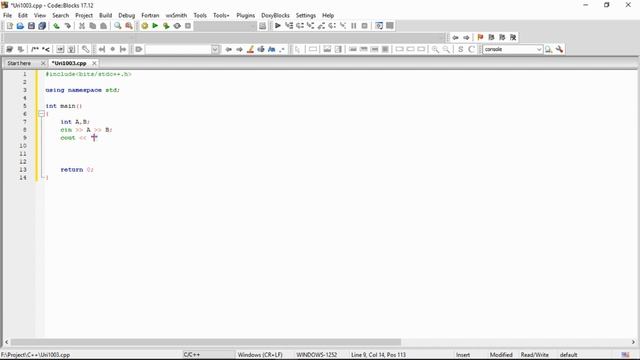Screen dimensions: 640x360
Task: Open the Fortran menu
Action: 150,15
